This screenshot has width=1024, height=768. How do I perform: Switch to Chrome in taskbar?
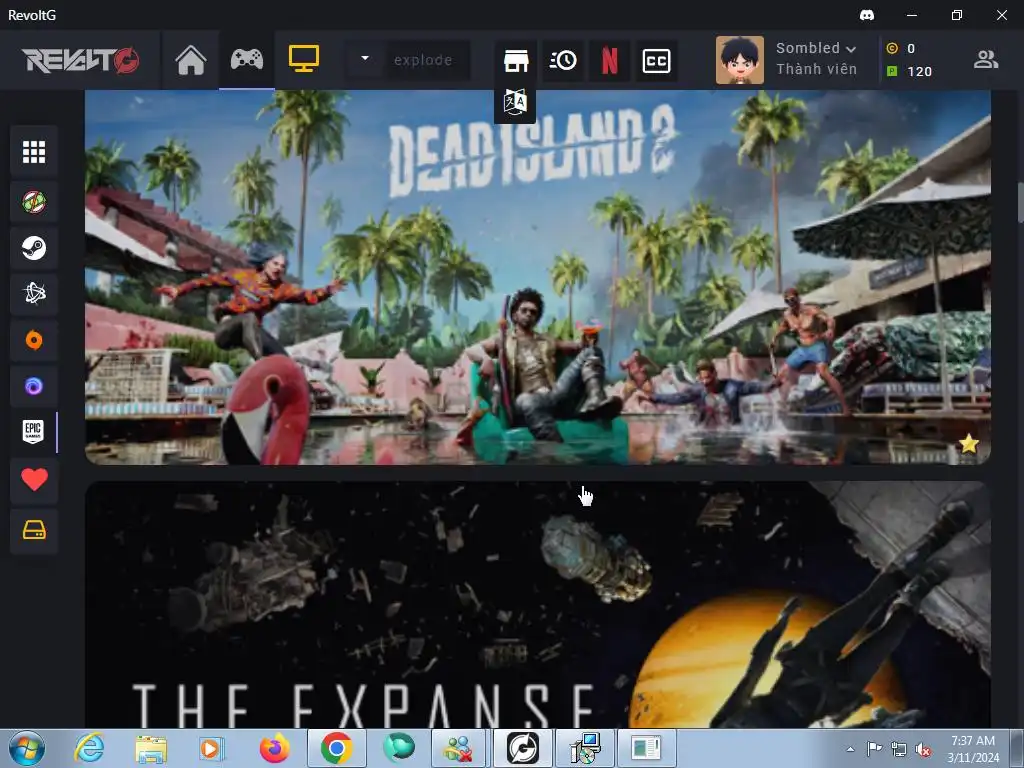point(336,748)
